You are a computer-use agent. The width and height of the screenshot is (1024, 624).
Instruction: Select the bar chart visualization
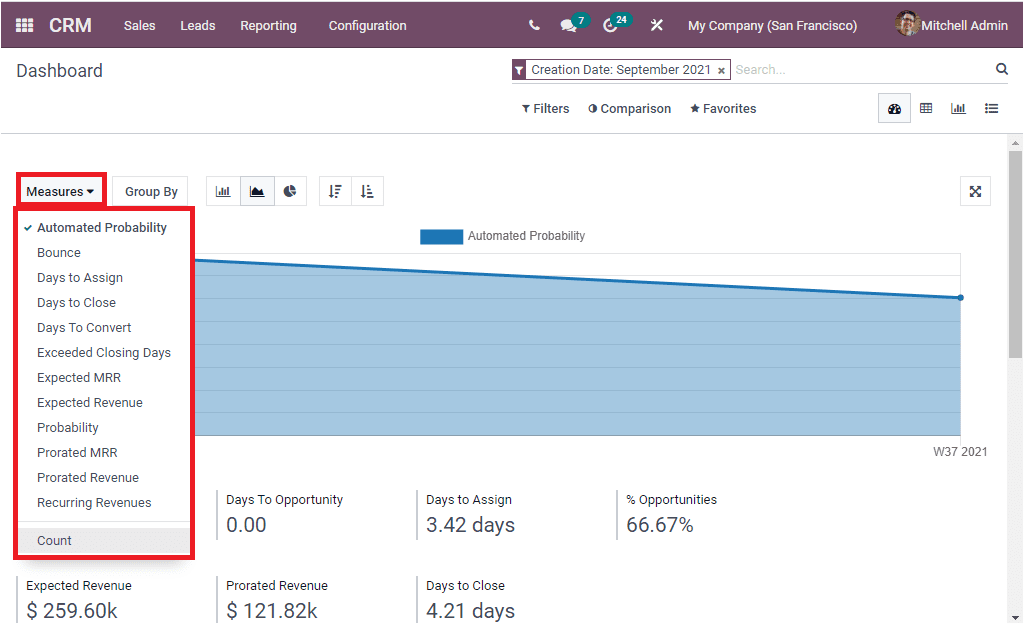coord(223,191)
